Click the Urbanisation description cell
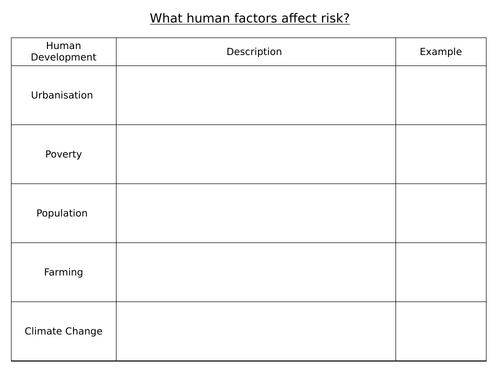This screenshot has height=375, width=500. [x=256, y=95]
